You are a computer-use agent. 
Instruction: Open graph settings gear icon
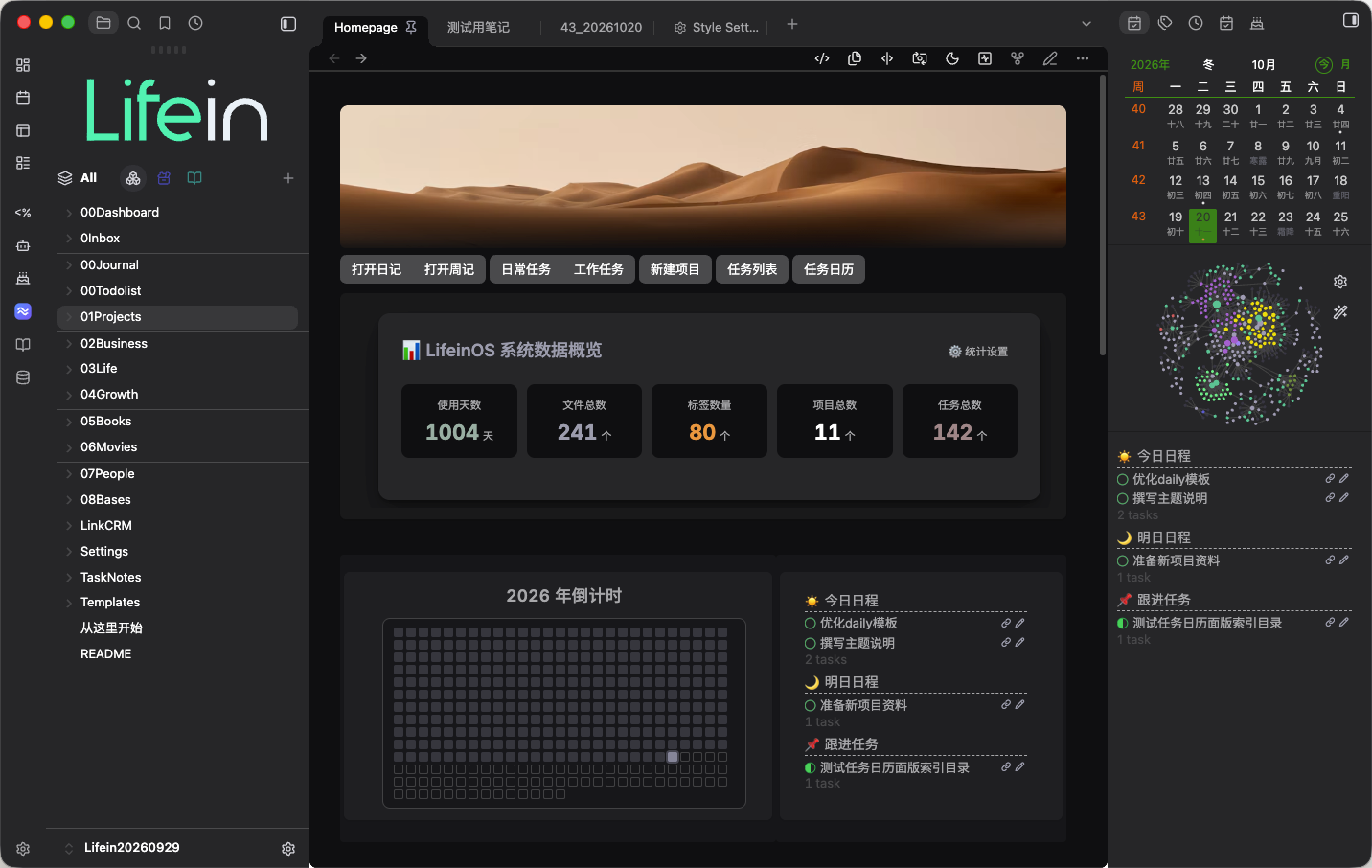1340,282
